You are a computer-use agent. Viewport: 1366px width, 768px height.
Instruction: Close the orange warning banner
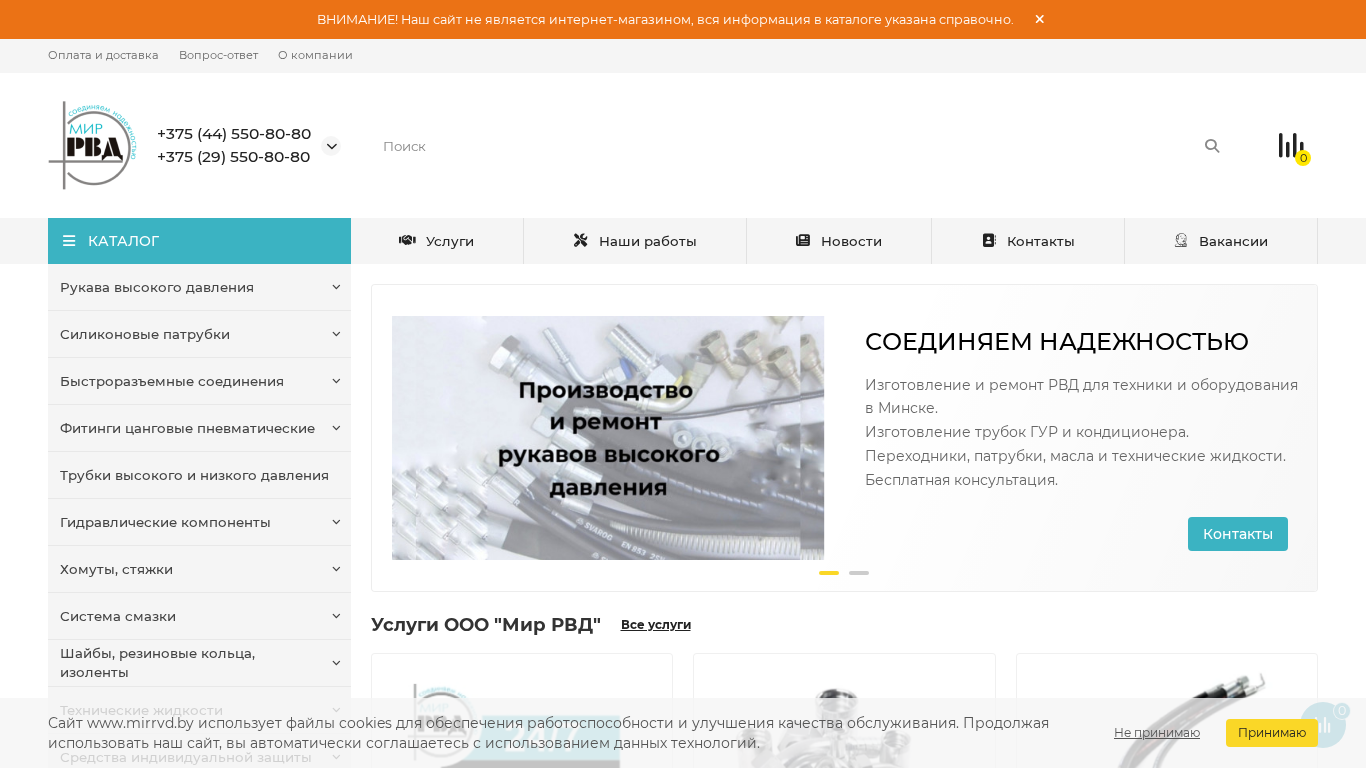[1039, 19]
